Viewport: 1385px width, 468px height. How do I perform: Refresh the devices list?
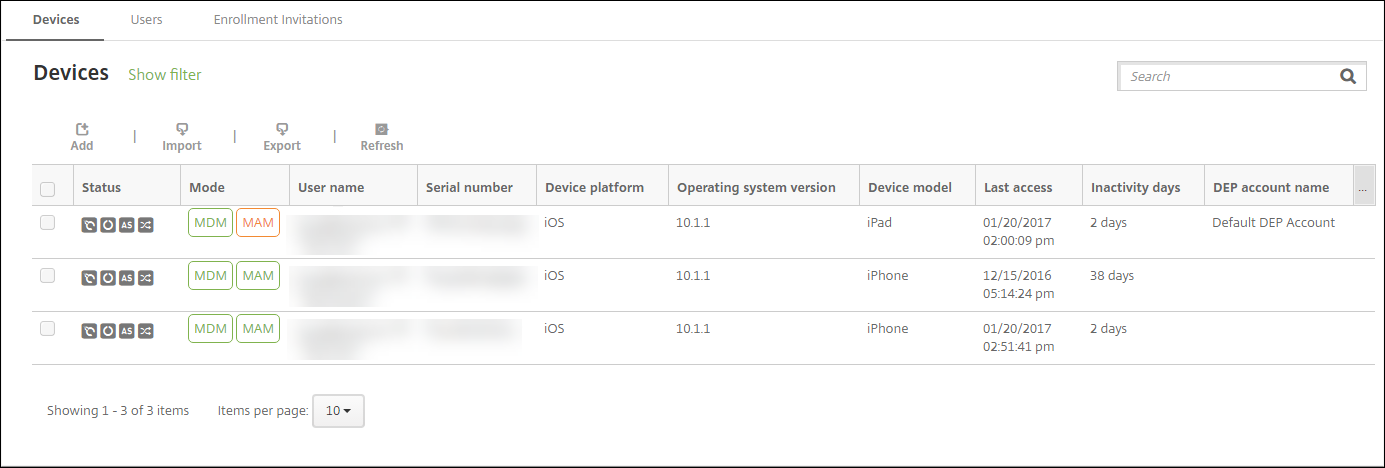[x=382, y=130]
